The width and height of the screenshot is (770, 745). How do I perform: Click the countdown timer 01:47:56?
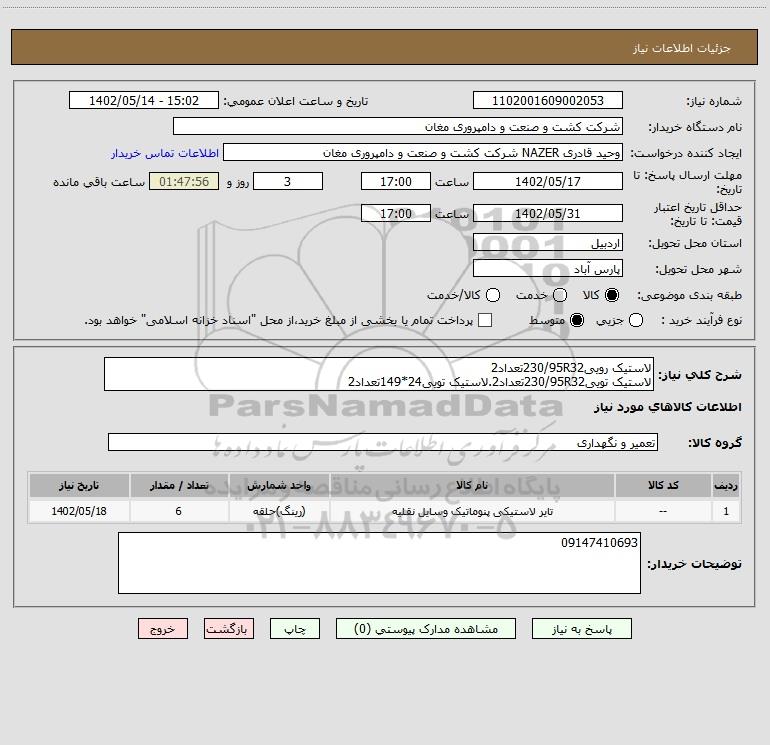[184, 181]
